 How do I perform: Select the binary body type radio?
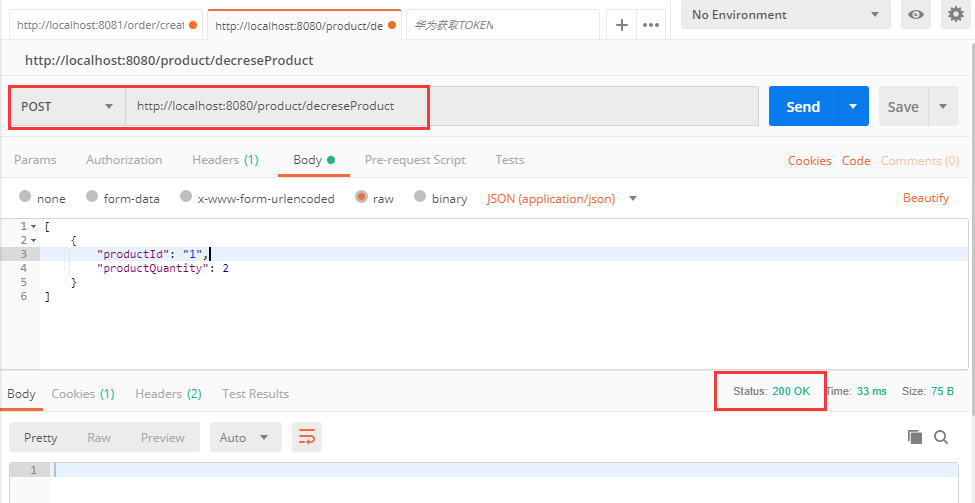tap(420, 196)
